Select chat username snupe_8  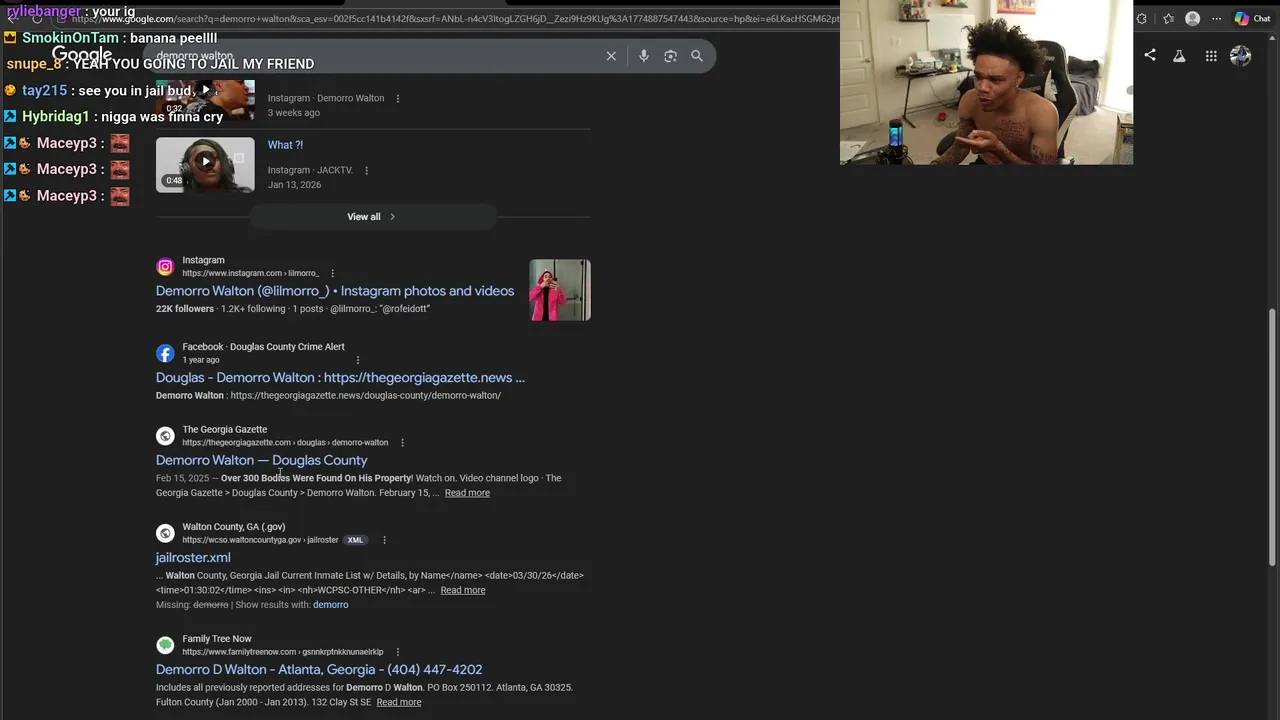[34, 64]
